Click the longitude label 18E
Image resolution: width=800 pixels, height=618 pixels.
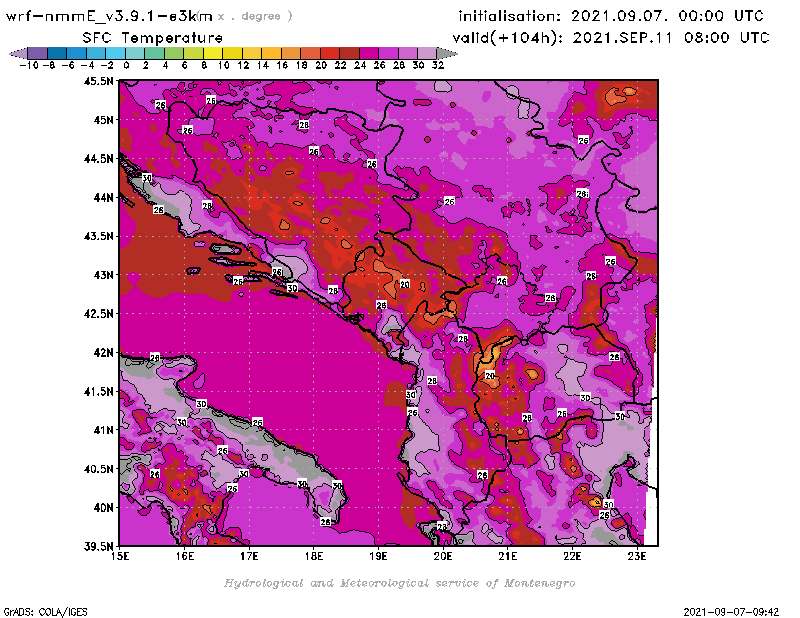click(314, 556)
